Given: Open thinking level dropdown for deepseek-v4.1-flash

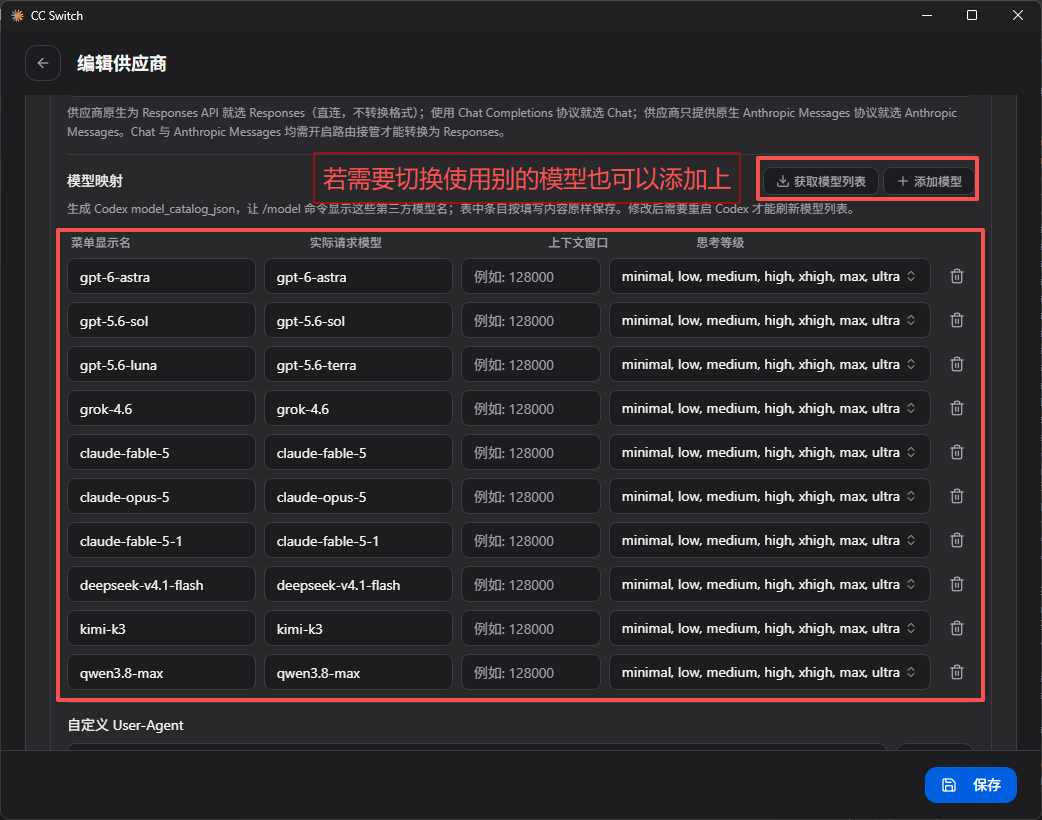Looking at the screenshot, I should coord(770,585).
